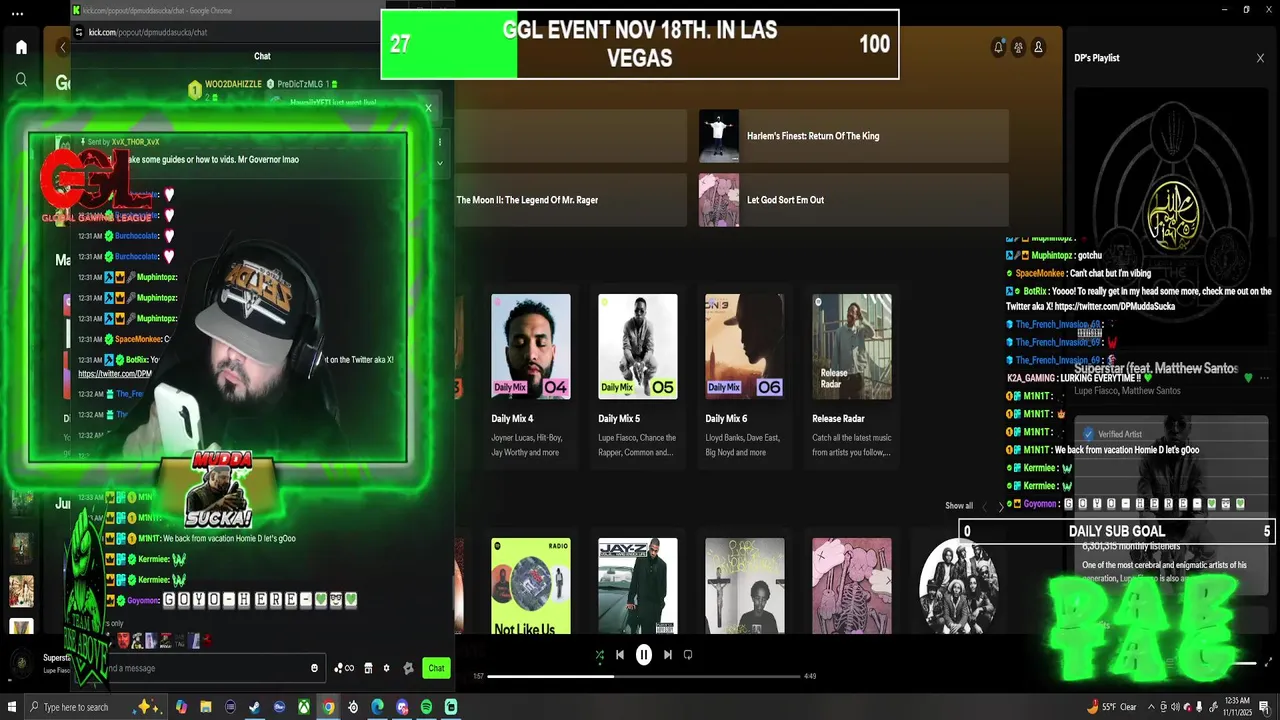Viewport: 1280px width, 720px height.
Task: Open Windows Start menu
Action: [12, 707]
